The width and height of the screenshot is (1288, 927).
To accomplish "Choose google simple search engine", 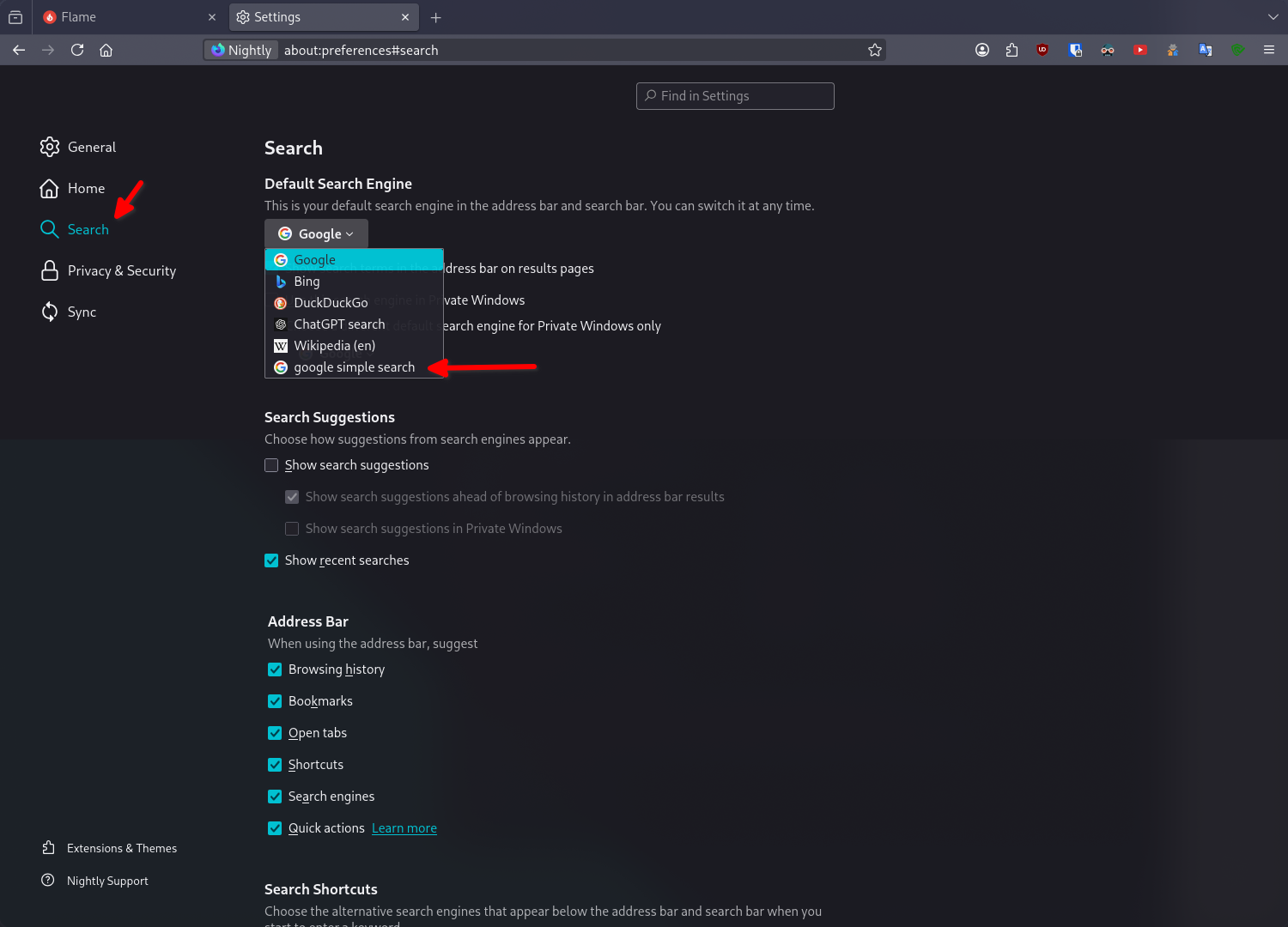I will click(x=354, y=367).
